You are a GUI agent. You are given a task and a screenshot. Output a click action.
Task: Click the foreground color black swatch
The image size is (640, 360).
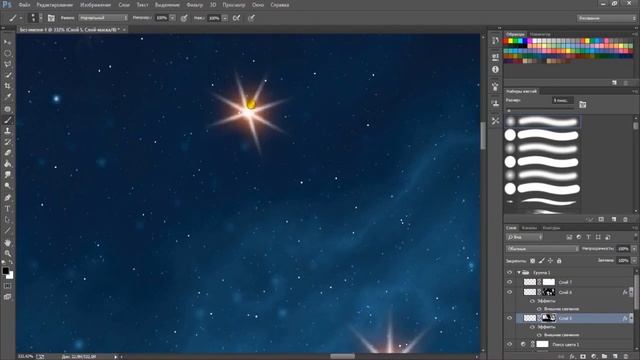(5, 271)
